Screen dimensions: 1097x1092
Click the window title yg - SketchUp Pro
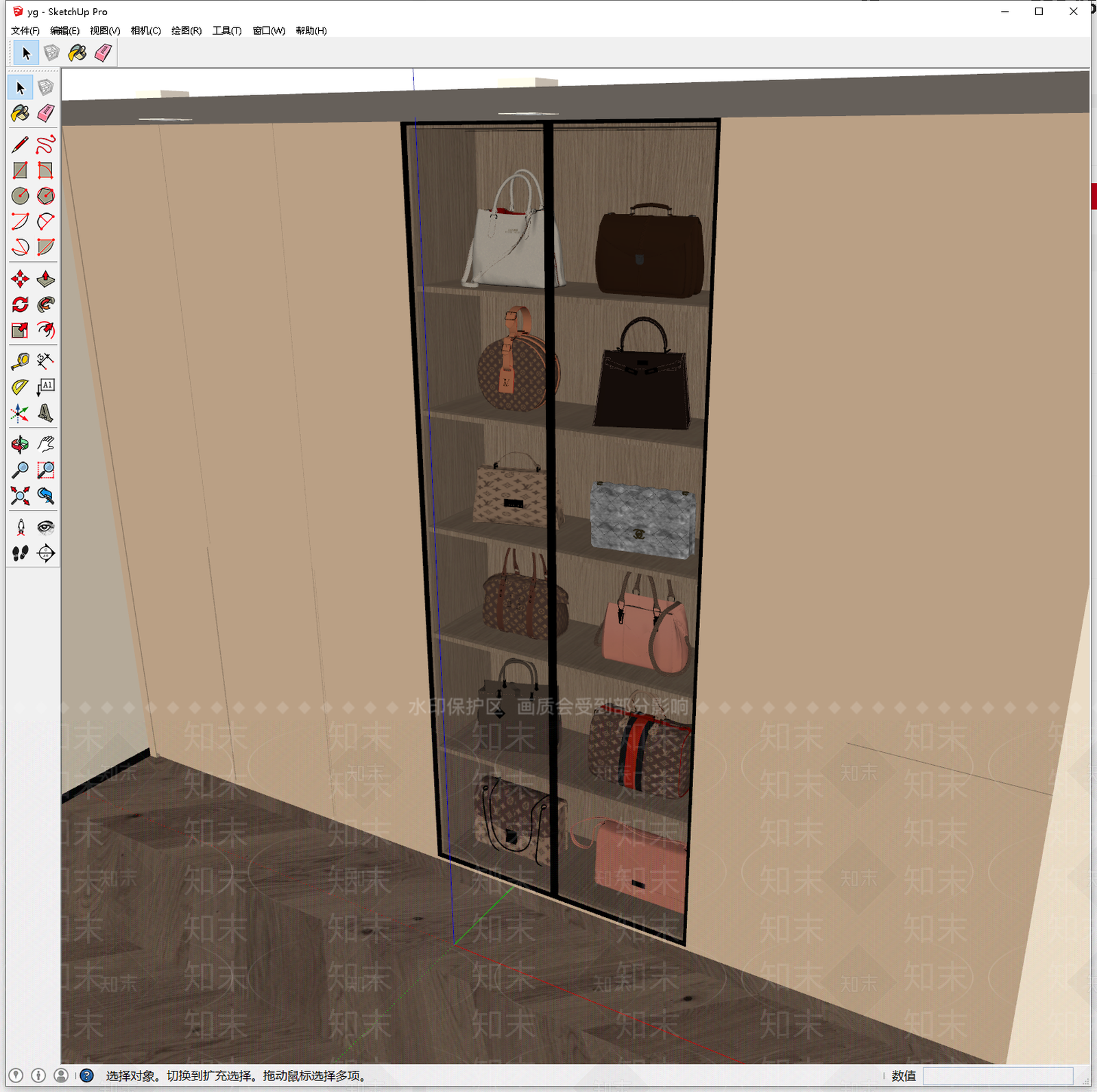pyautogui.click(x=67, y=12)
